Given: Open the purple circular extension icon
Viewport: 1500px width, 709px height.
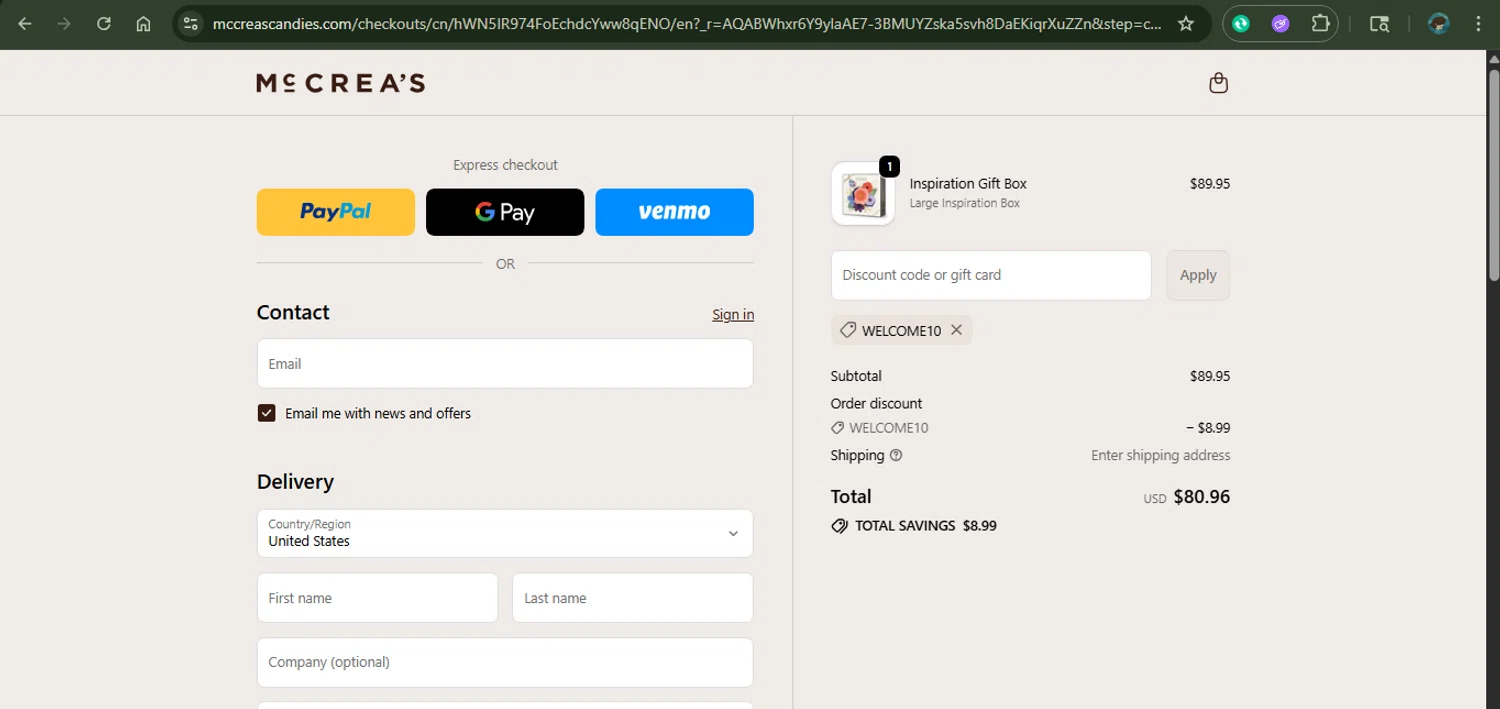Looking at the screenshot, I should pos(1281,24).
